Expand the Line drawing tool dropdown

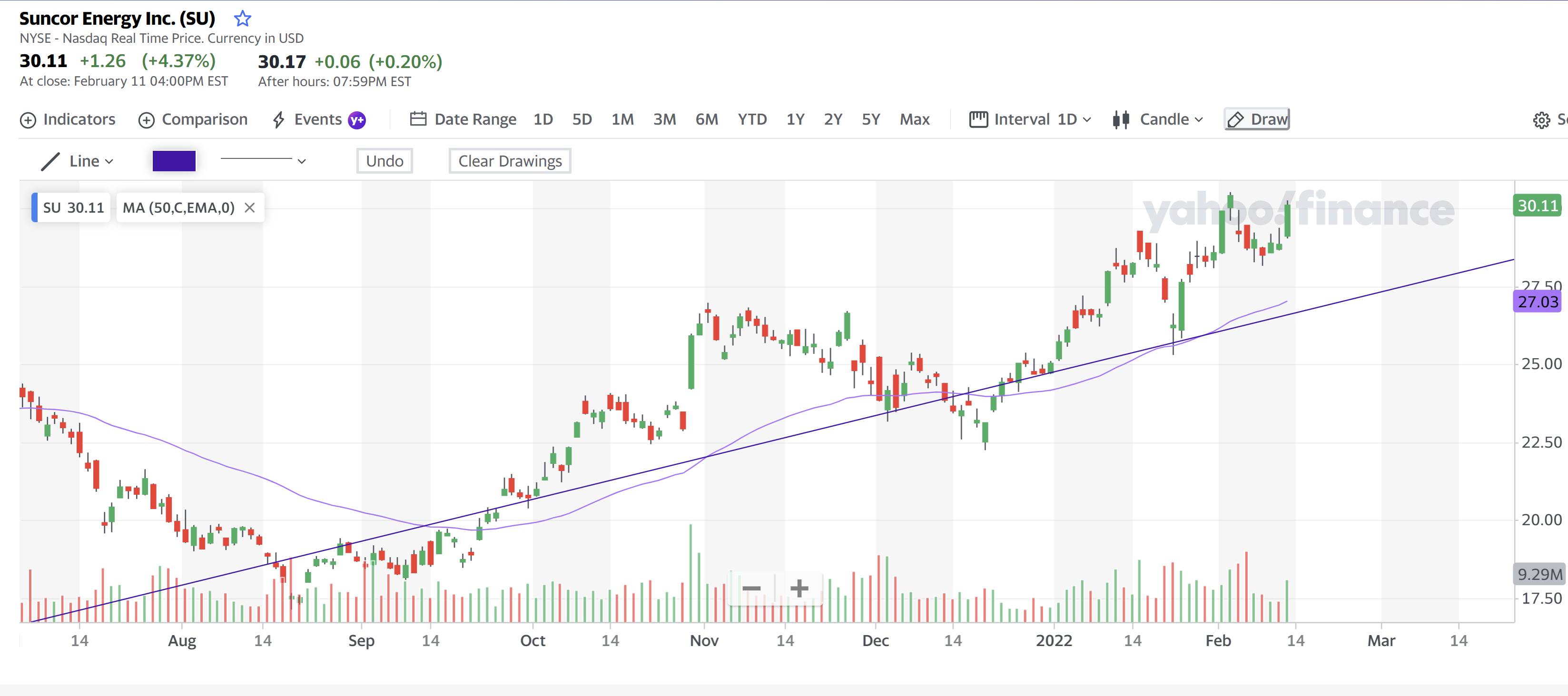pyautogui.click(x=77, y=161)
